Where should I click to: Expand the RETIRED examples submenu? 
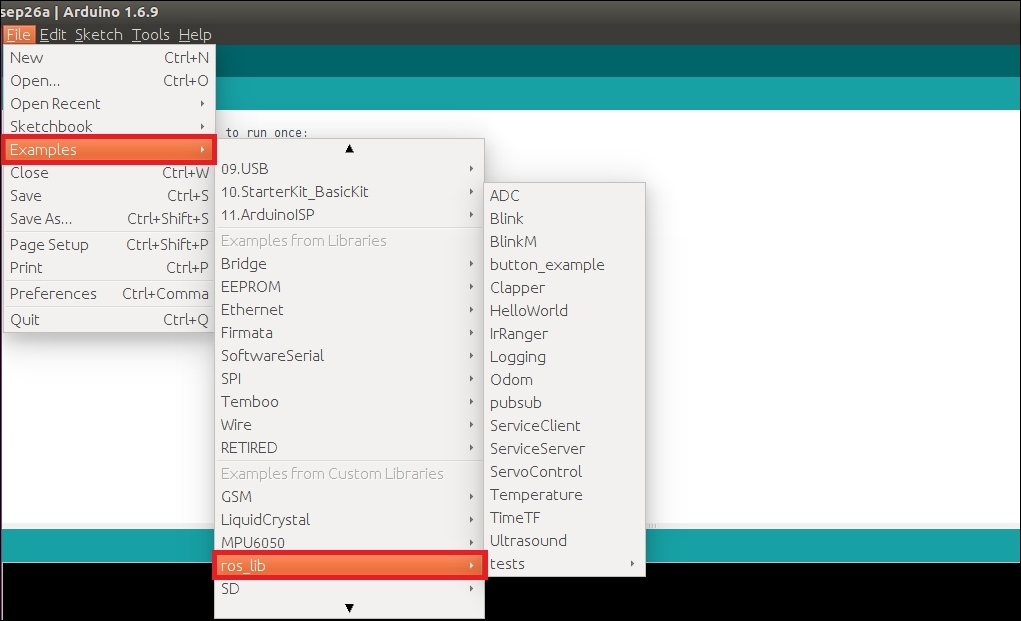click(x=350, y=448)
